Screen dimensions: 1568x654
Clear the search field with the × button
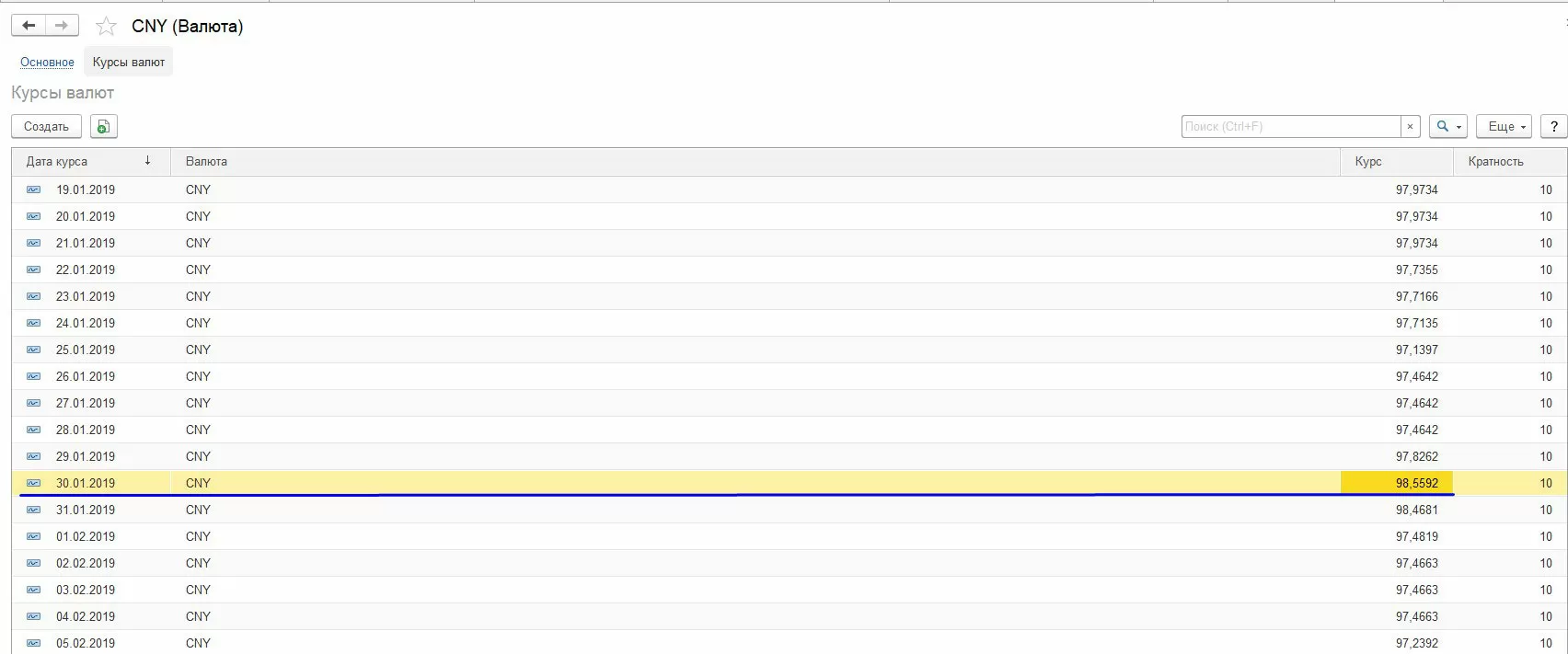(x=1410, y=127)
